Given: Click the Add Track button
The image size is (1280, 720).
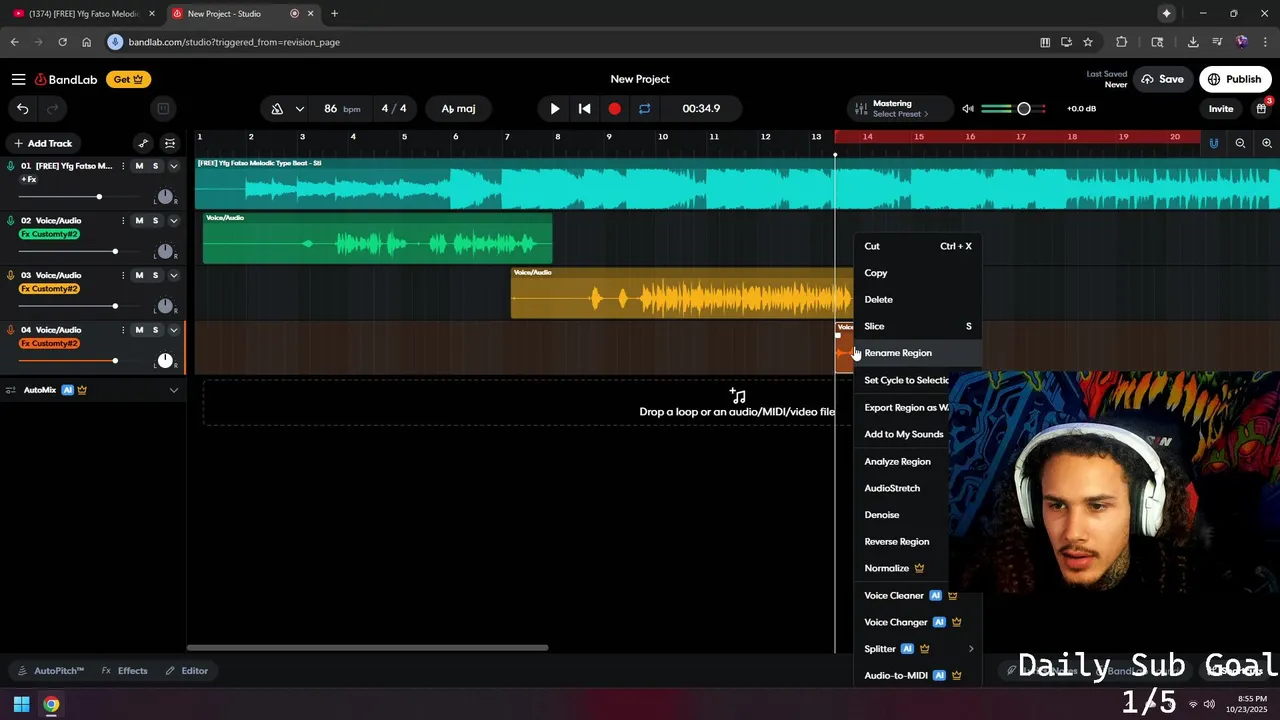Looking at the screenshot, I should click(x=43, y=143).
